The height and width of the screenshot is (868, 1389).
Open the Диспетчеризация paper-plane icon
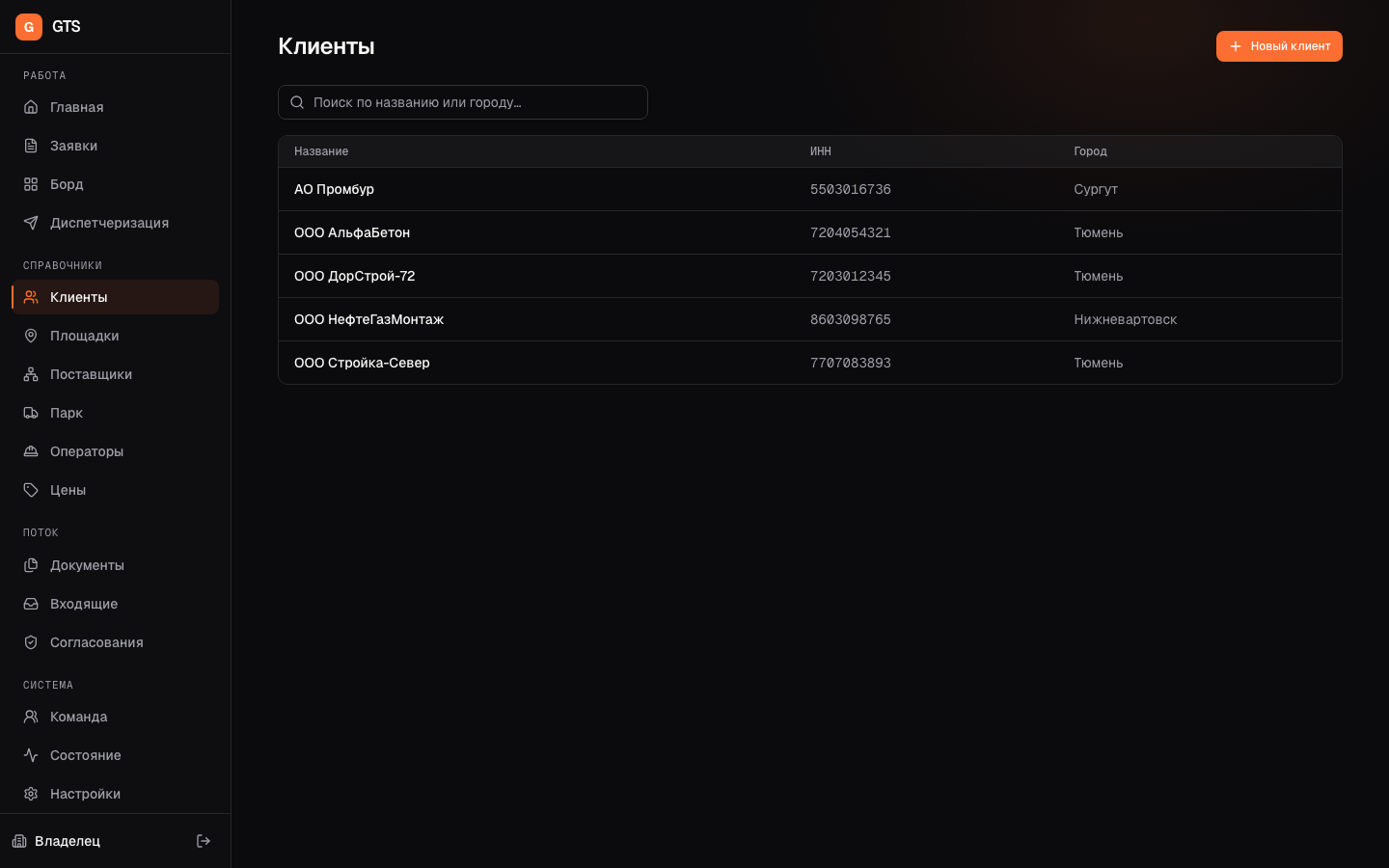point(31,223)
